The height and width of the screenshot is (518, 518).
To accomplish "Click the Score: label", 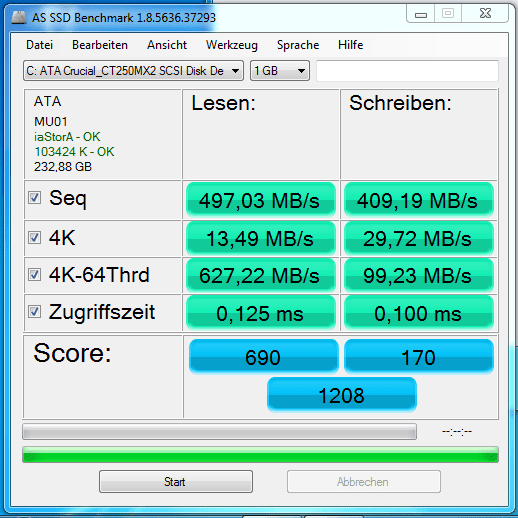I will click(72, 353).
